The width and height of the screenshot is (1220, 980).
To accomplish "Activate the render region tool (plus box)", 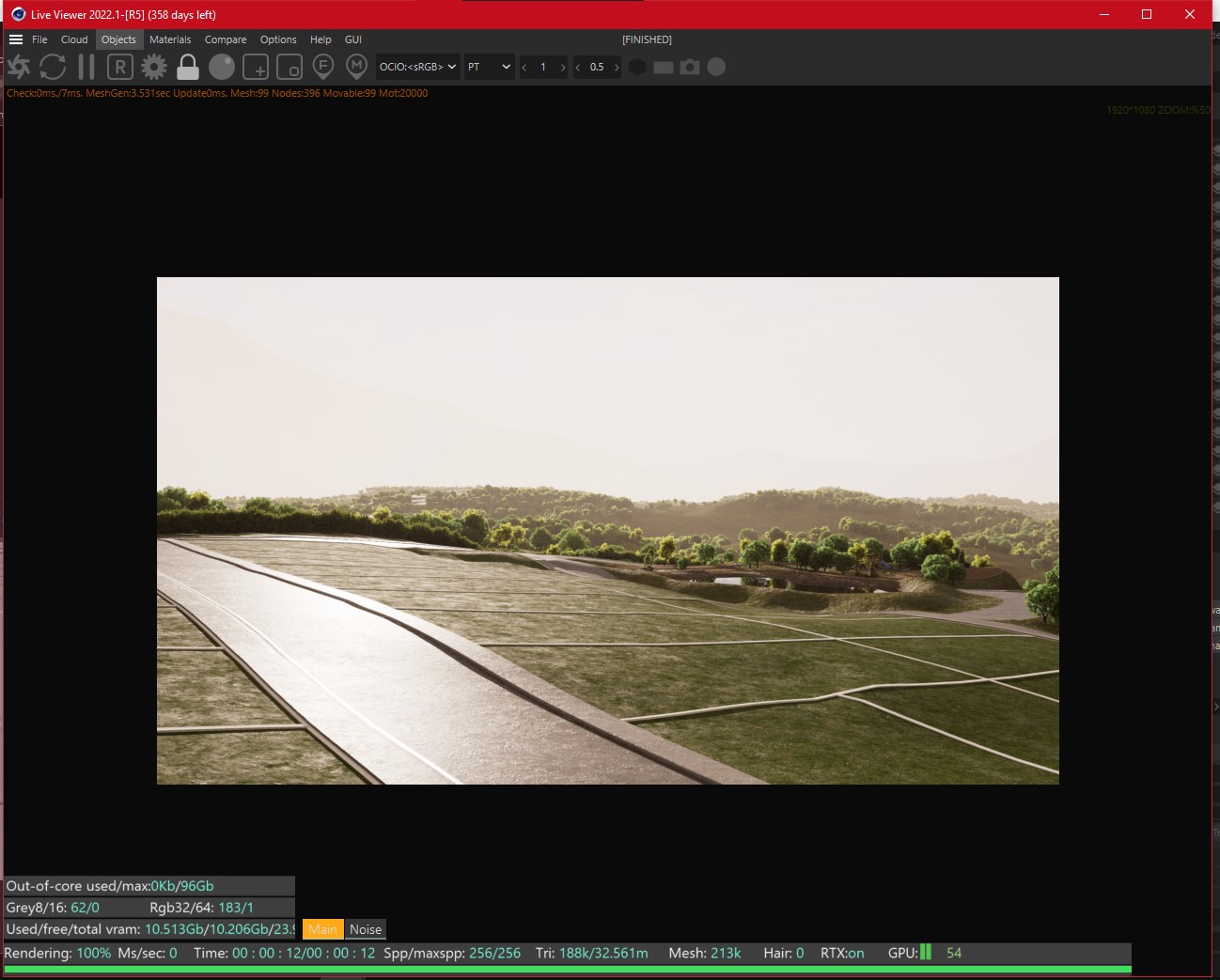I will [256, 67].
